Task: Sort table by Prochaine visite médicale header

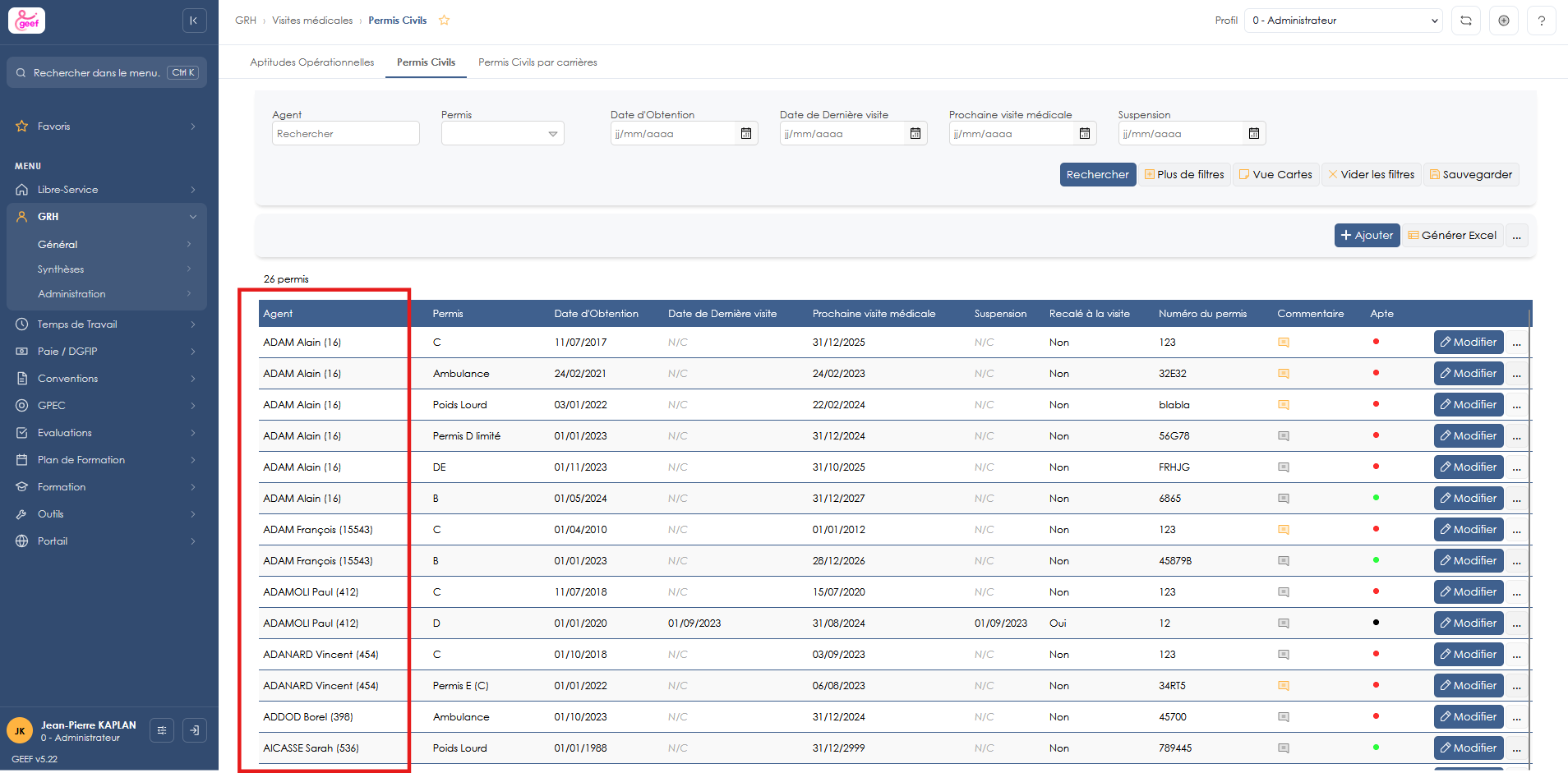Action: tap(874, 314)
